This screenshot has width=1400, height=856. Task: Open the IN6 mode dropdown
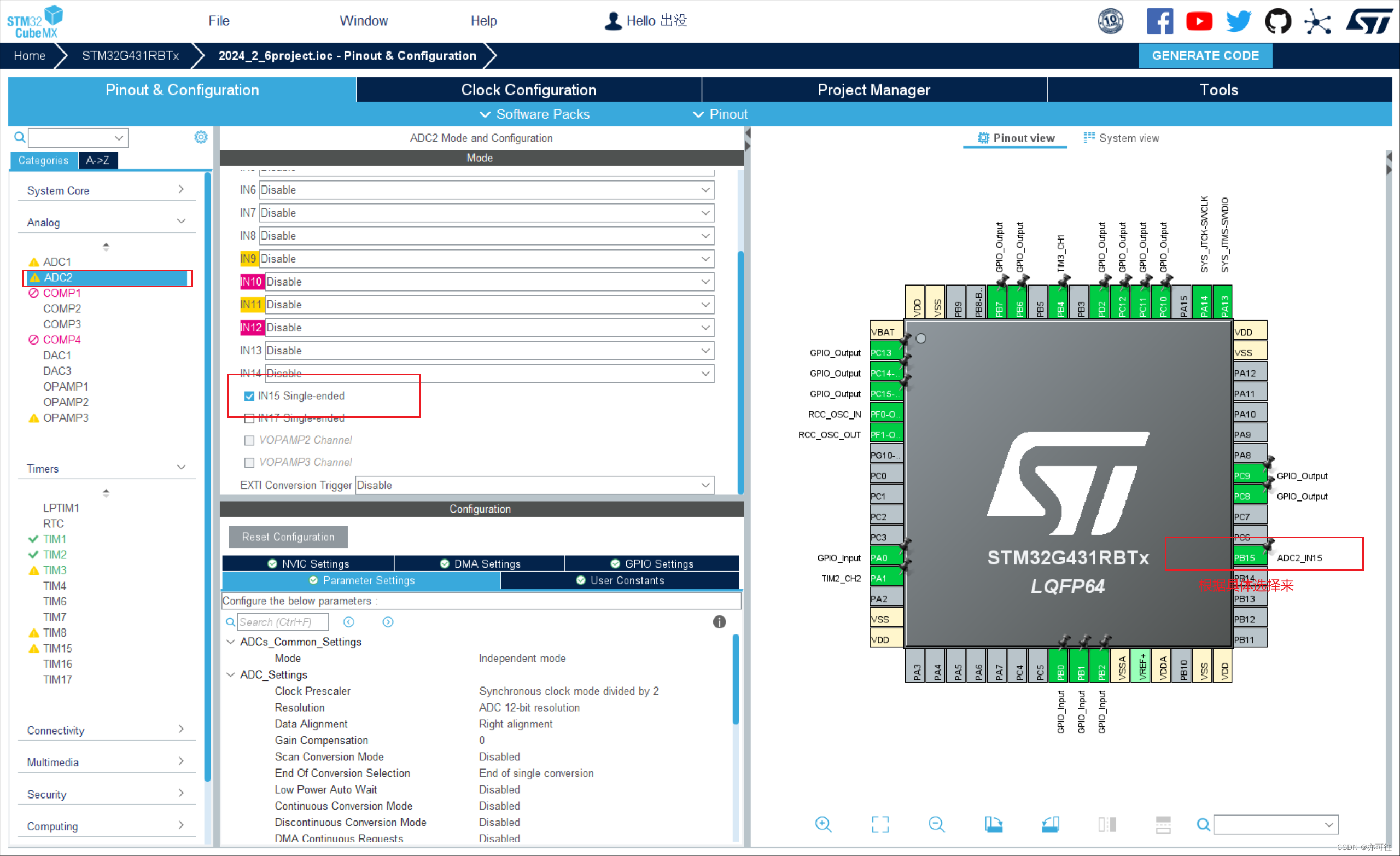(486, 190)
